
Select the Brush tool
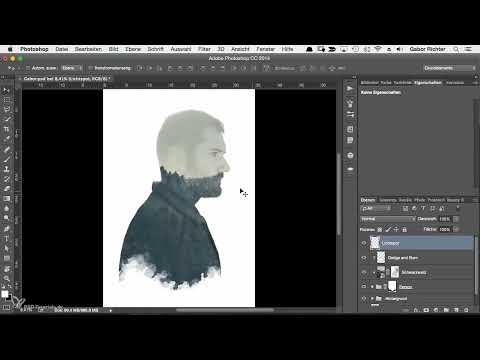coord(6,159)
